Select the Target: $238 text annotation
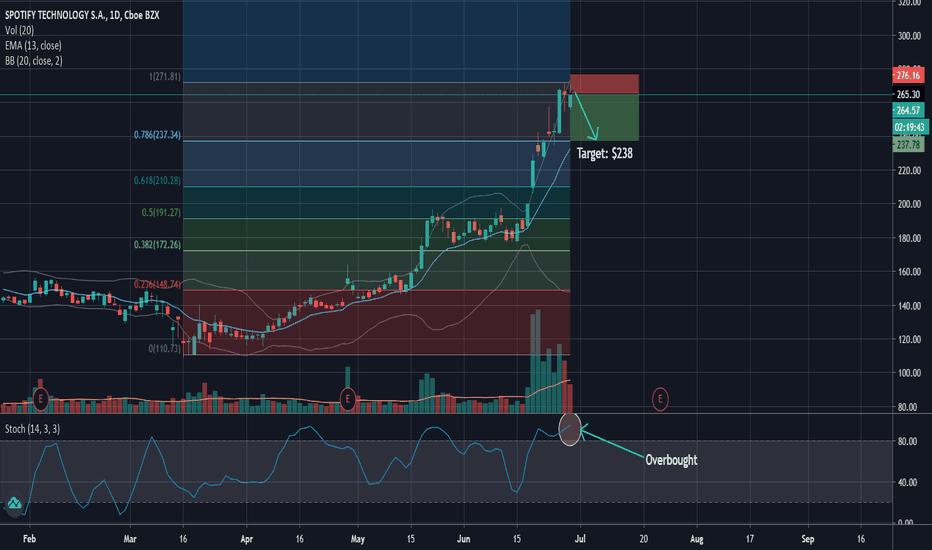 pyautogui.click(x=604, y=153)
